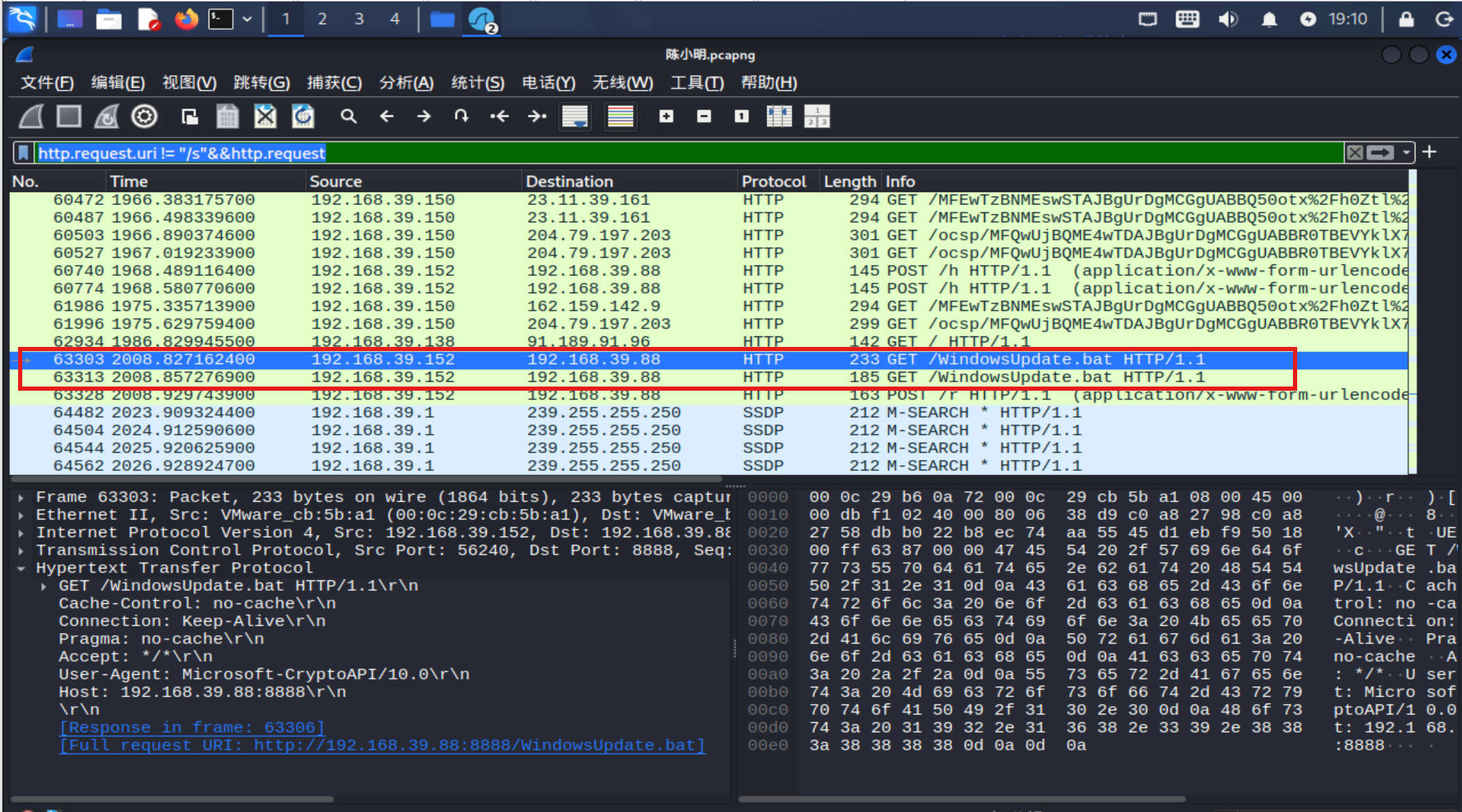Stop capture with the square icon
The width and height of the screenshot is (1462, 812).
[x=69, y=117]
